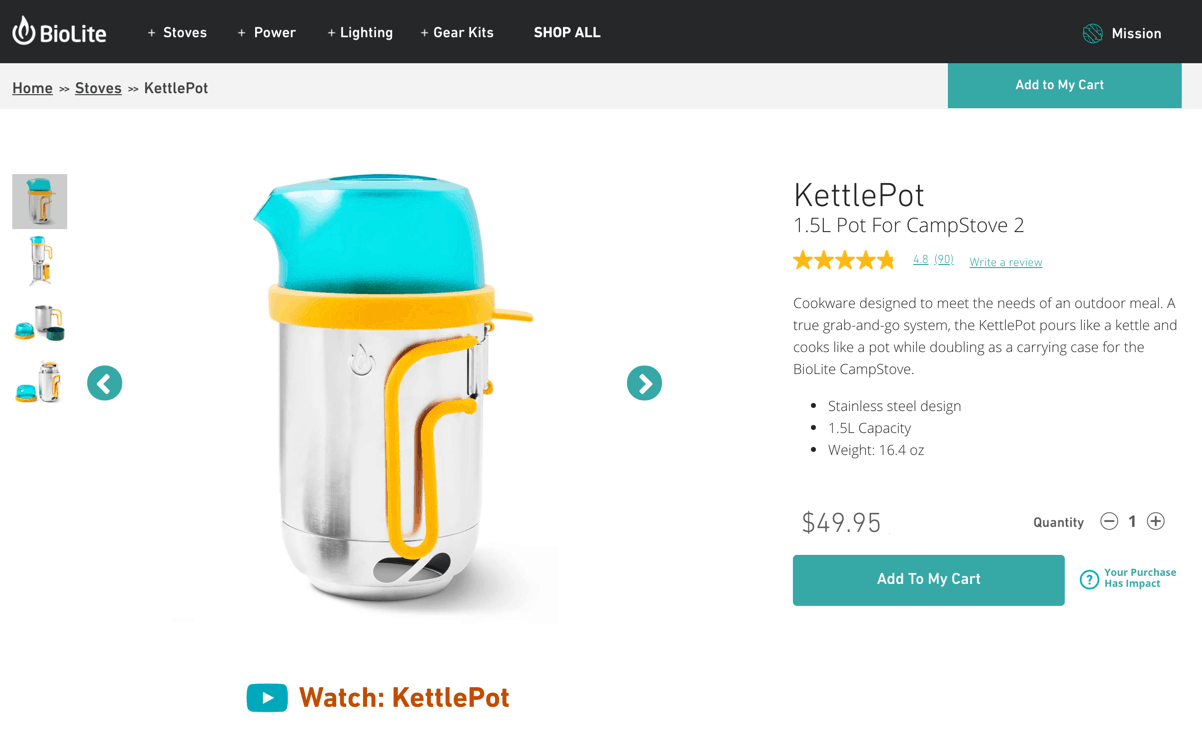Increase quantity with the plus icon

point(1156,521)
